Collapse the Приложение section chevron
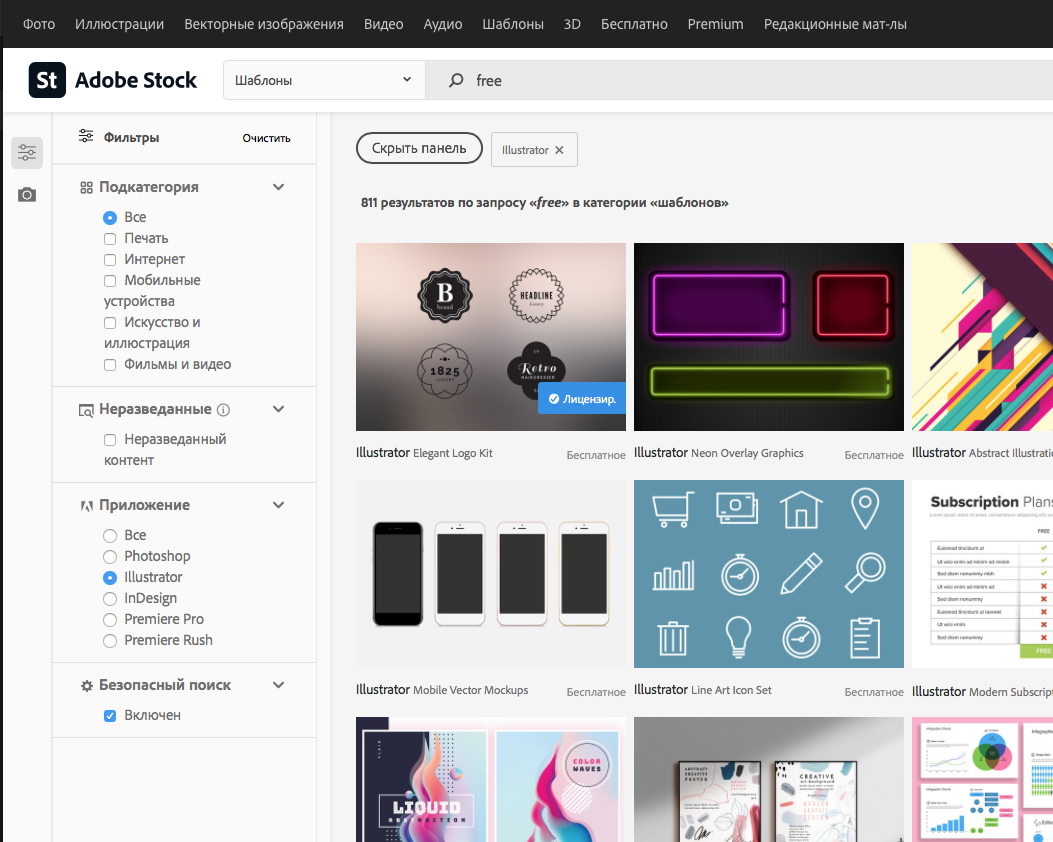This screenshot has width=1053, height=842. tap(278, 505)
